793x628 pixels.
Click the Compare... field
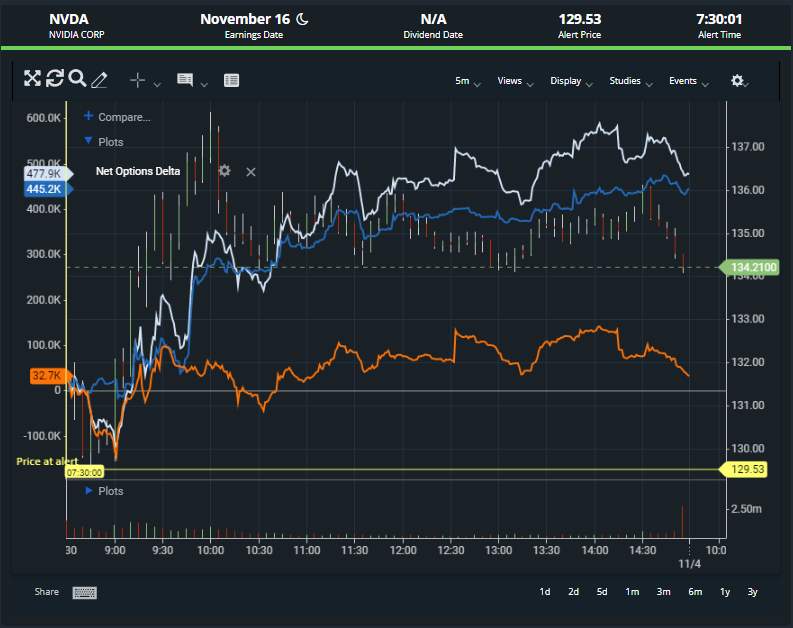pos(124,117)
